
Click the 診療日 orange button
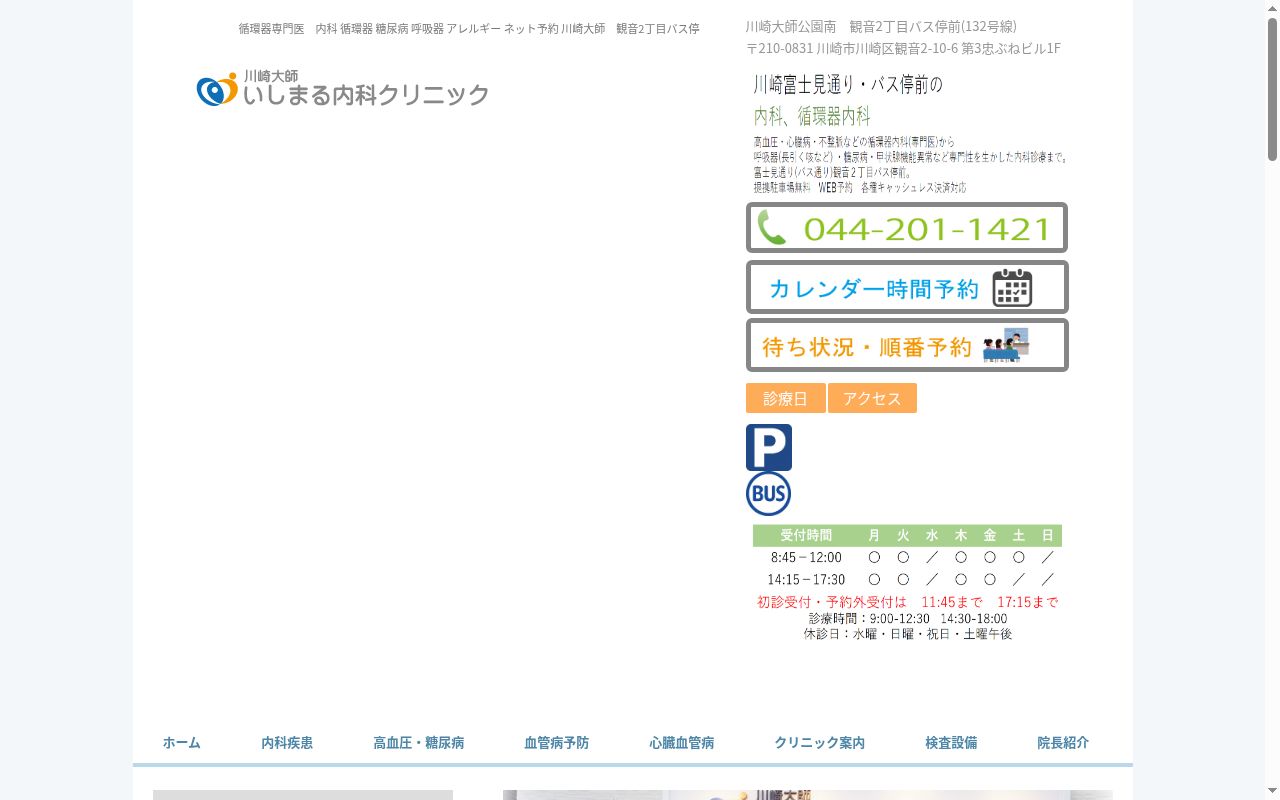point(786,398)
